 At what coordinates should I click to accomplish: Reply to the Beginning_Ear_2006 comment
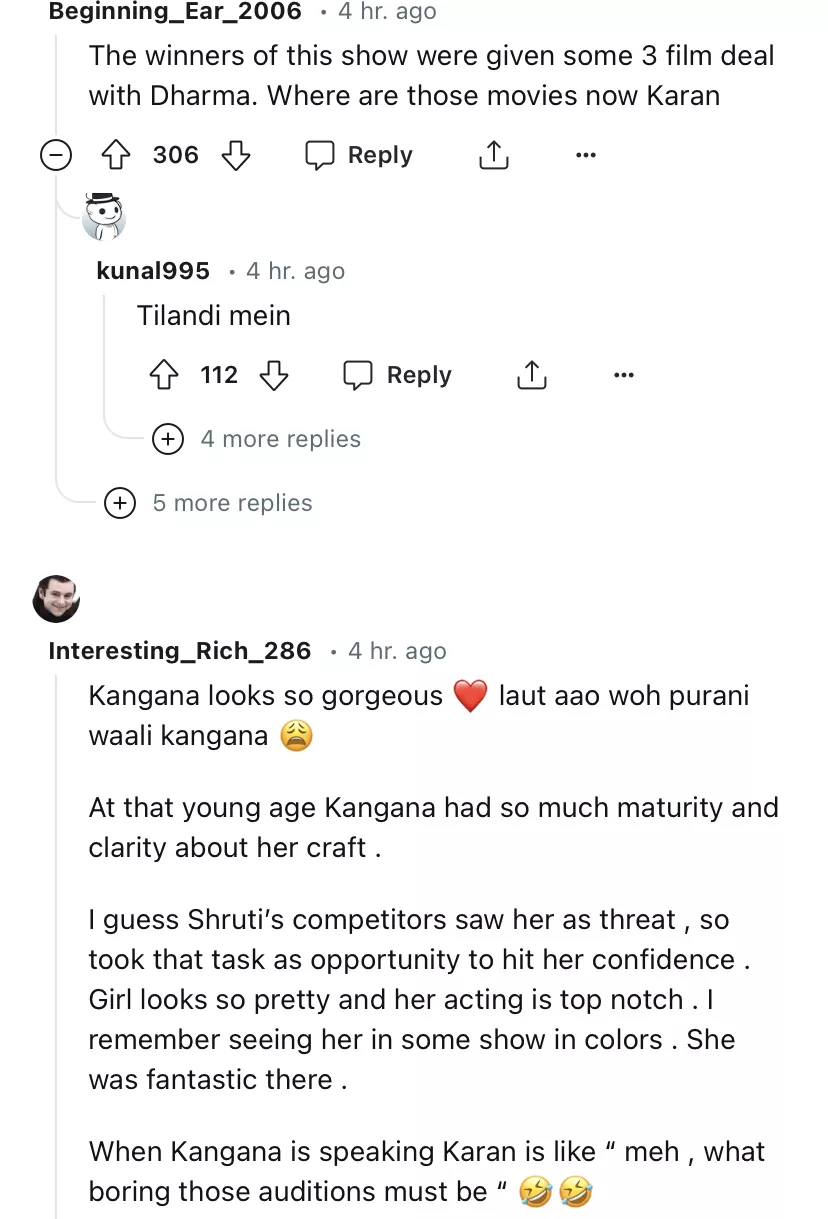[359, 155]
